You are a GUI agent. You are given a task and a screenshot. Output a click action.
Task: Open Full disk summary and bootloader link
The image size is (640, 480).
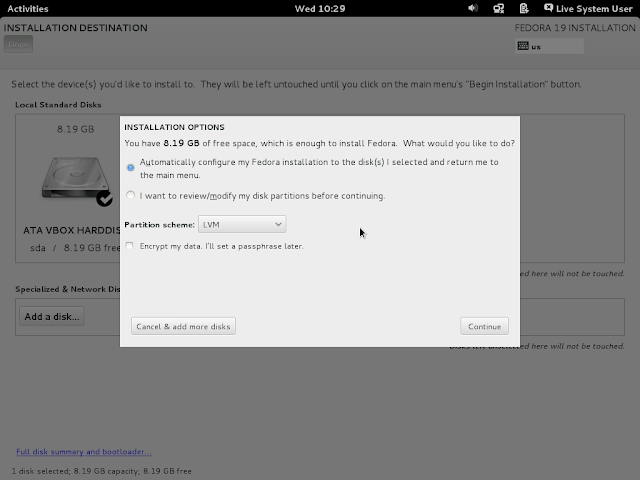click(x=84, y=452)
